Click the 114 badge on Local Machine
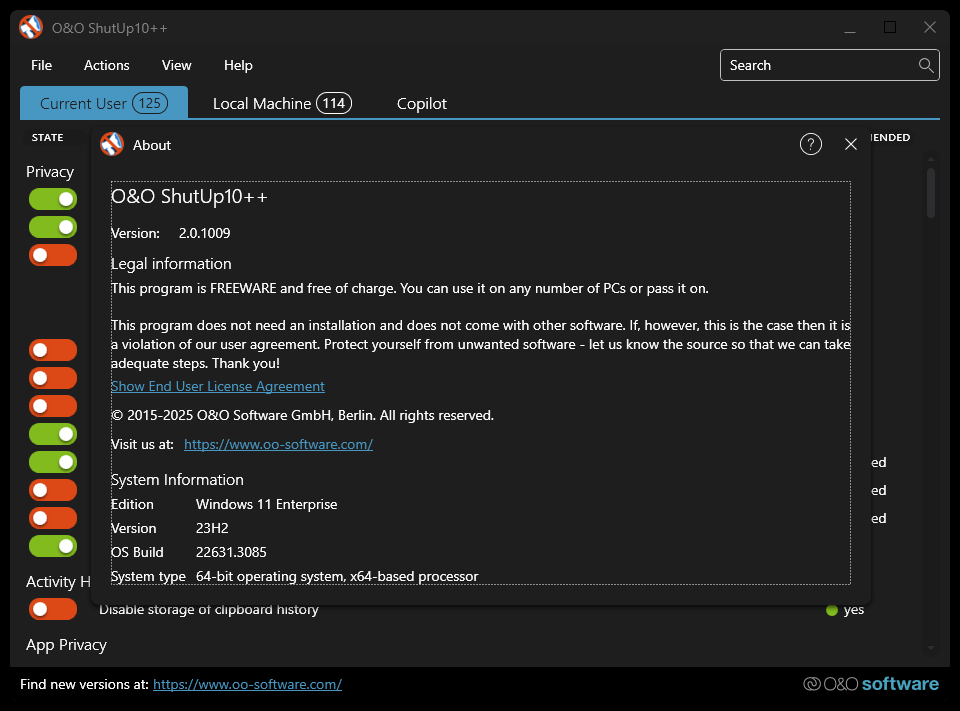 coord(334,103)
